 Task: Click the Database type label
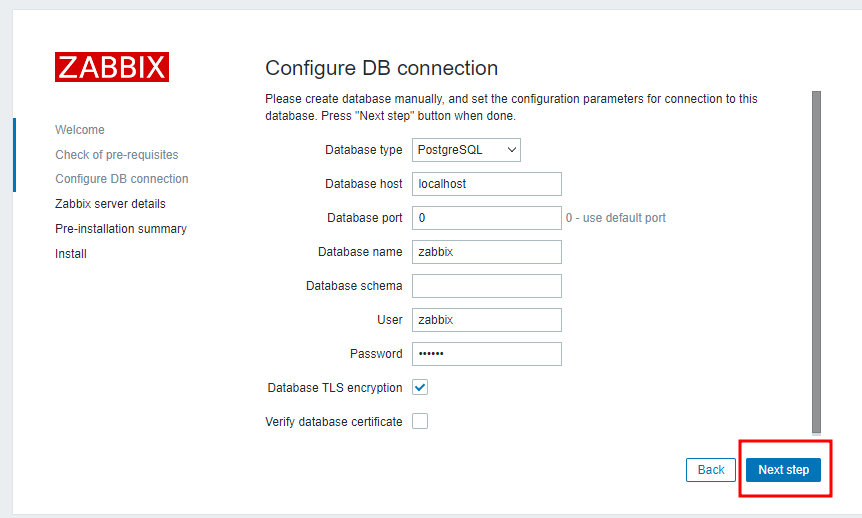point(363,150)
